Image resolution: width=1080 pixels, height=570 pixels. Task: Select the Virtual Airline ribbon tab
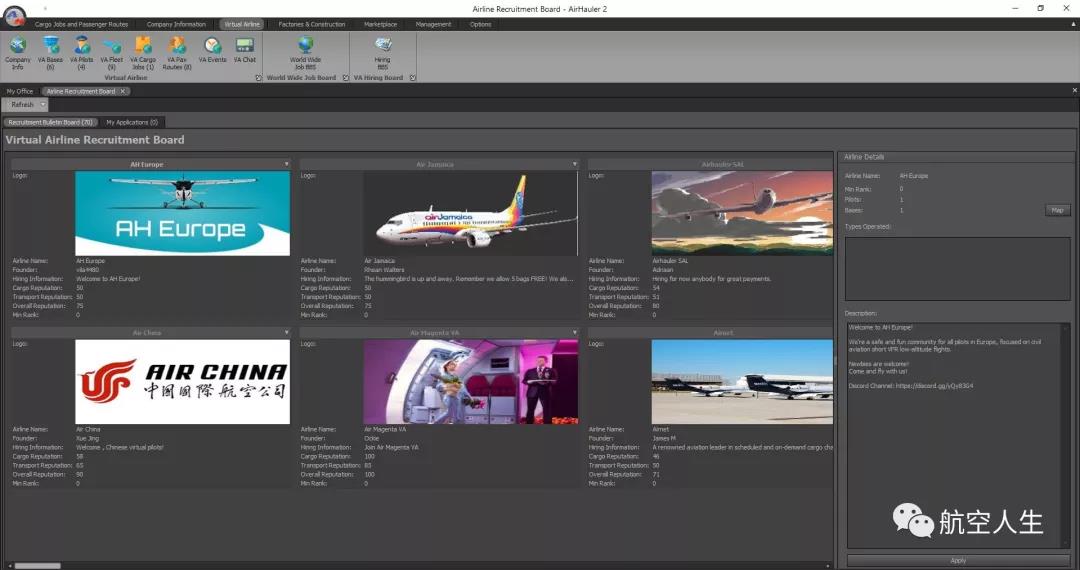point(242,24)
